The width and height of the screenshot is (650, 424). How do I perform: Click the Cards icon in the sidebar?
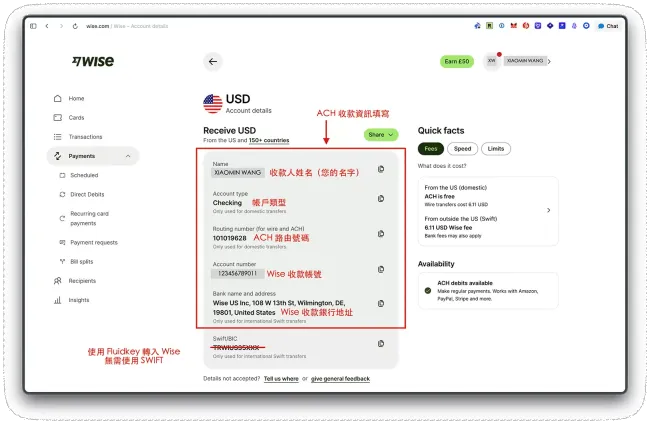point(58,118)
